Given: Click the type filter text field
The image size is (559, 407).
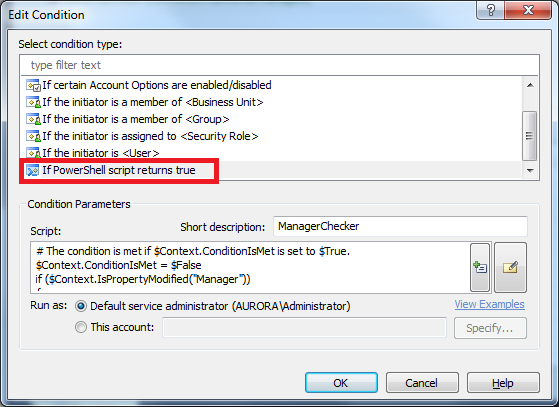Looking at the screenshot, I should pos(280,65).
